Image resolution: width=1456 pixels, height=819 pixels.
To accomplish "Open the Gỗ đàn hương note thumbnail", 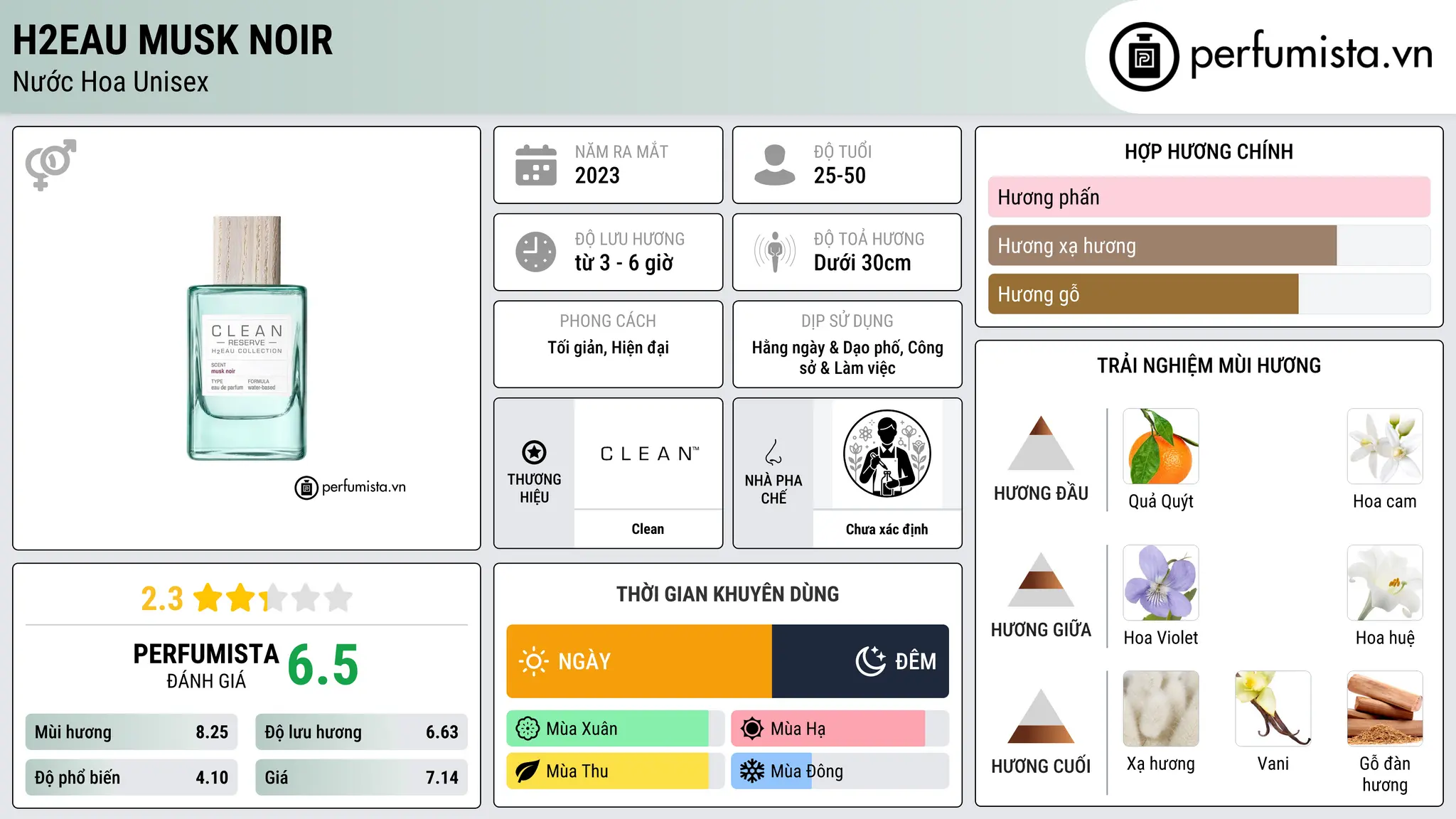I will point(1385,709).
